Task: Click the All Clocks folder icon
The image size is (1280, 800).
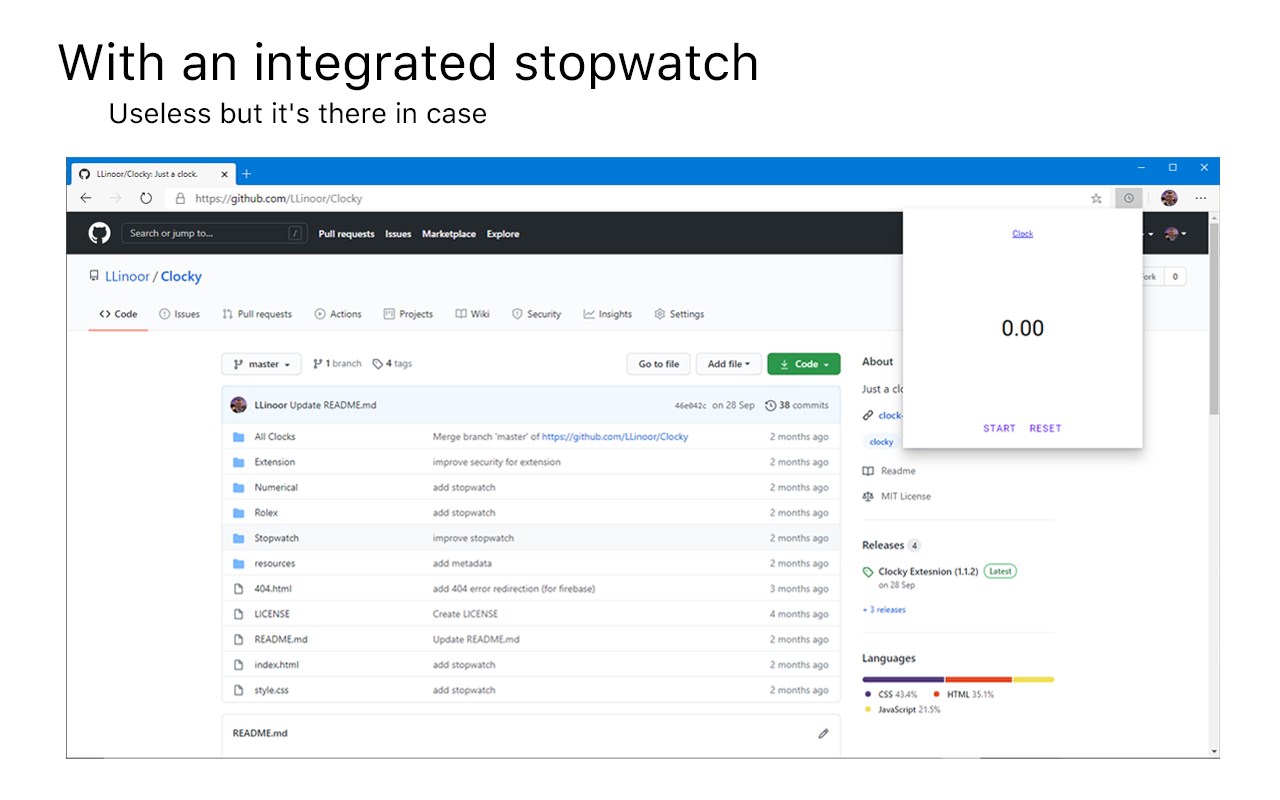Action: click(238, 437)
